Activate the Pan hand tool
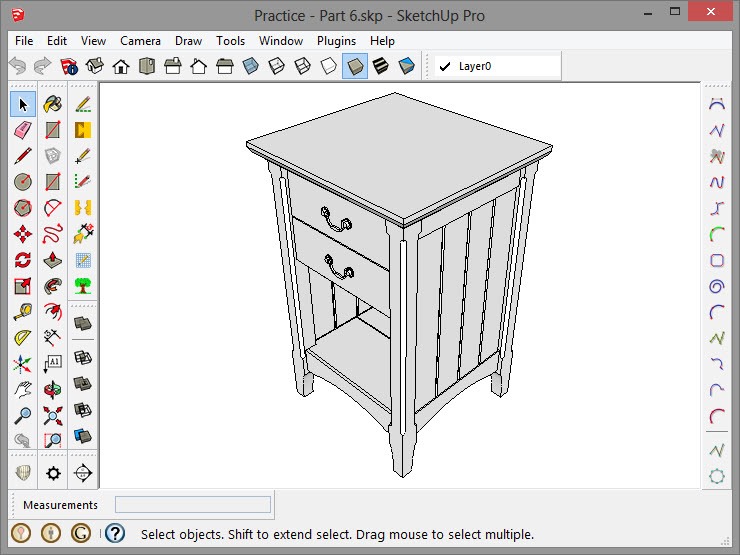The height and width of the screenshot is (555, 740). click(x=23, y=390)
